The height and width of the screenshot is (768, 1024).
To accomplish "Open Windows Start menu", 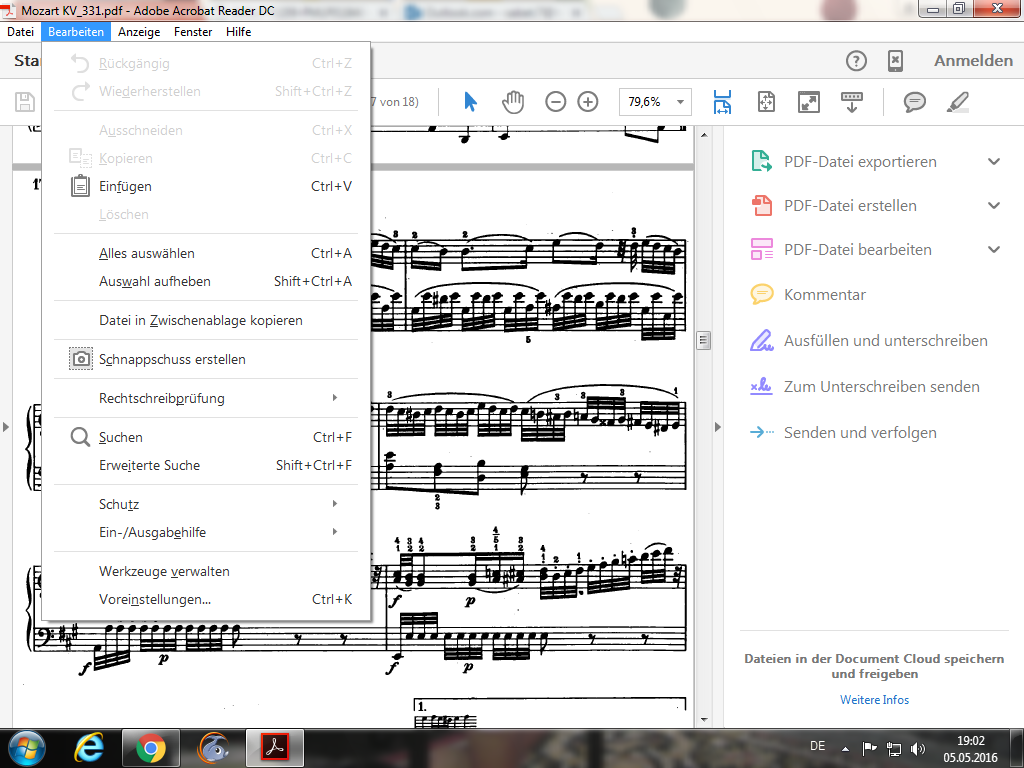I will coord(27,748).
